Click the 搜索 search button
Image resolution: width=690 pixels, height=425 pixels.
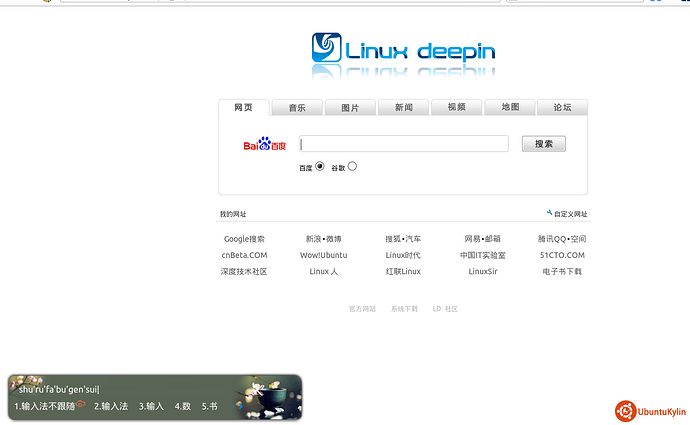544,144
